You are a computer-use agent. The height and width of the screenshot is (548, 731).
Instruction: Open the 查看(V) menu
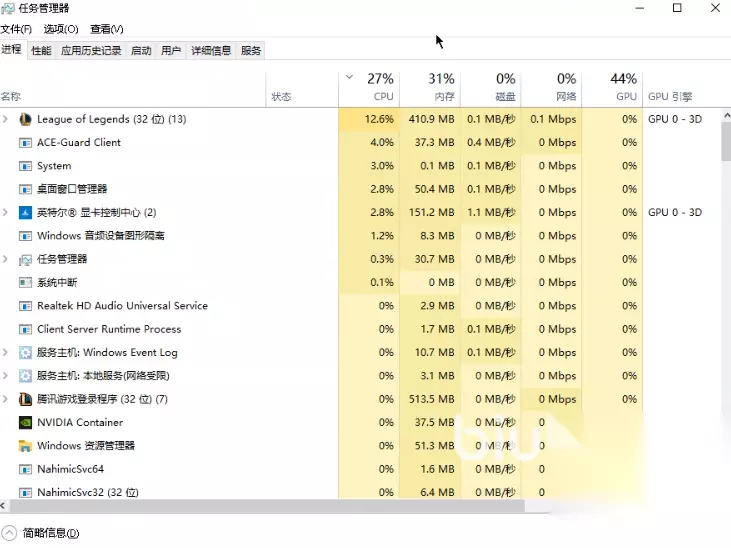coord(107,29)
